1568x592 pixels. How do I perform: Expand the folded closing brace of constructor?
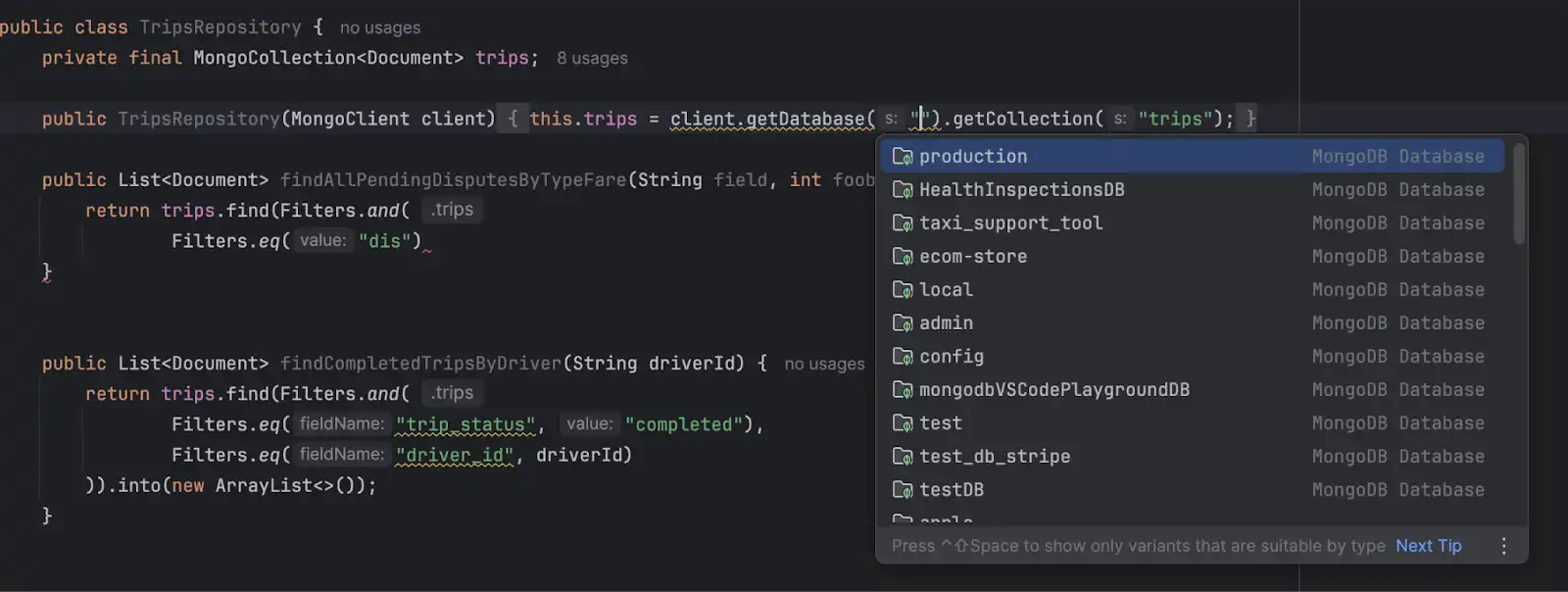[1249, 119]
